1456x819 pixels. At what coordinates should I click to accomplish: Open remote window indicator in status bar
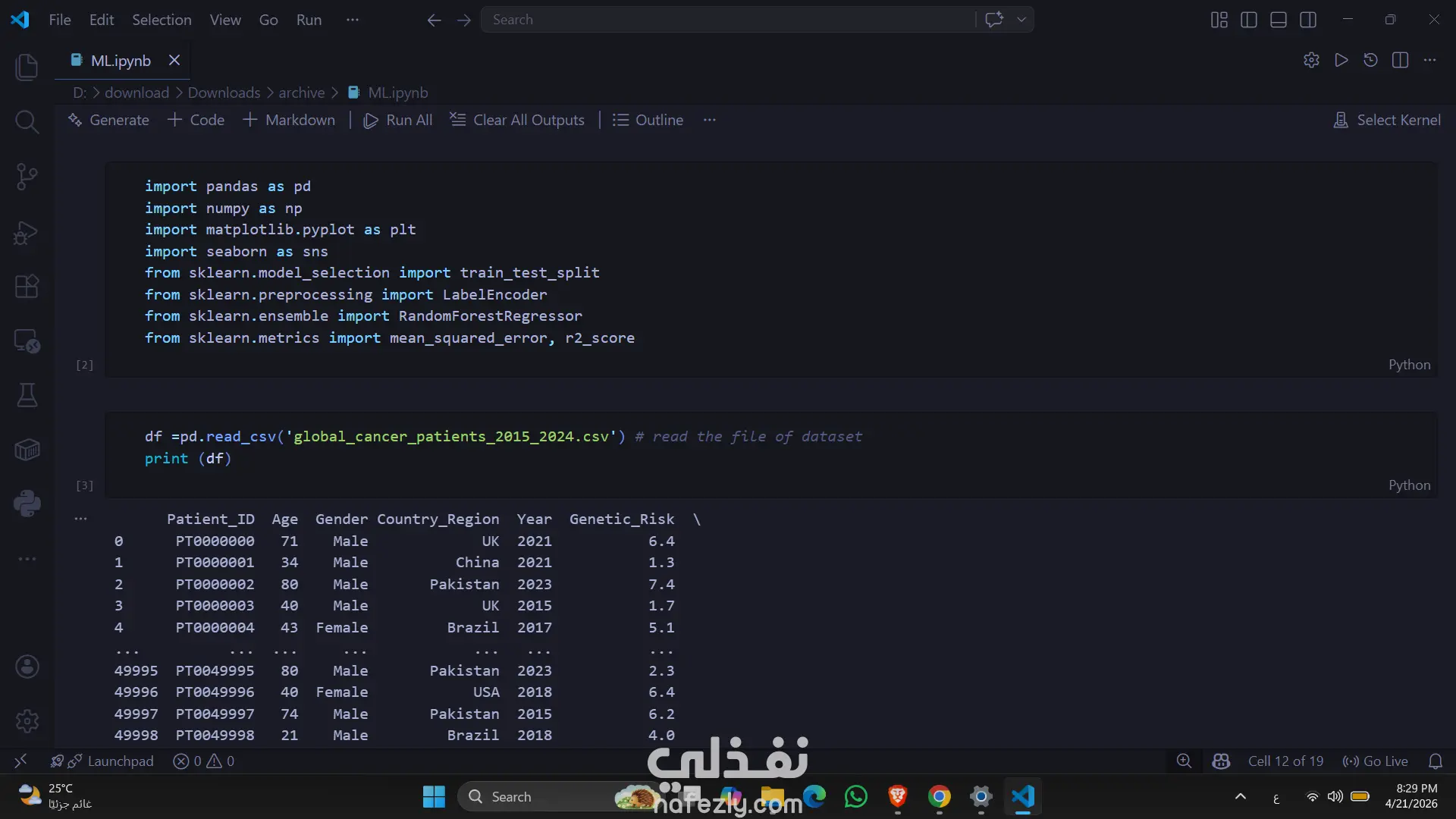[x=20, y=761]
